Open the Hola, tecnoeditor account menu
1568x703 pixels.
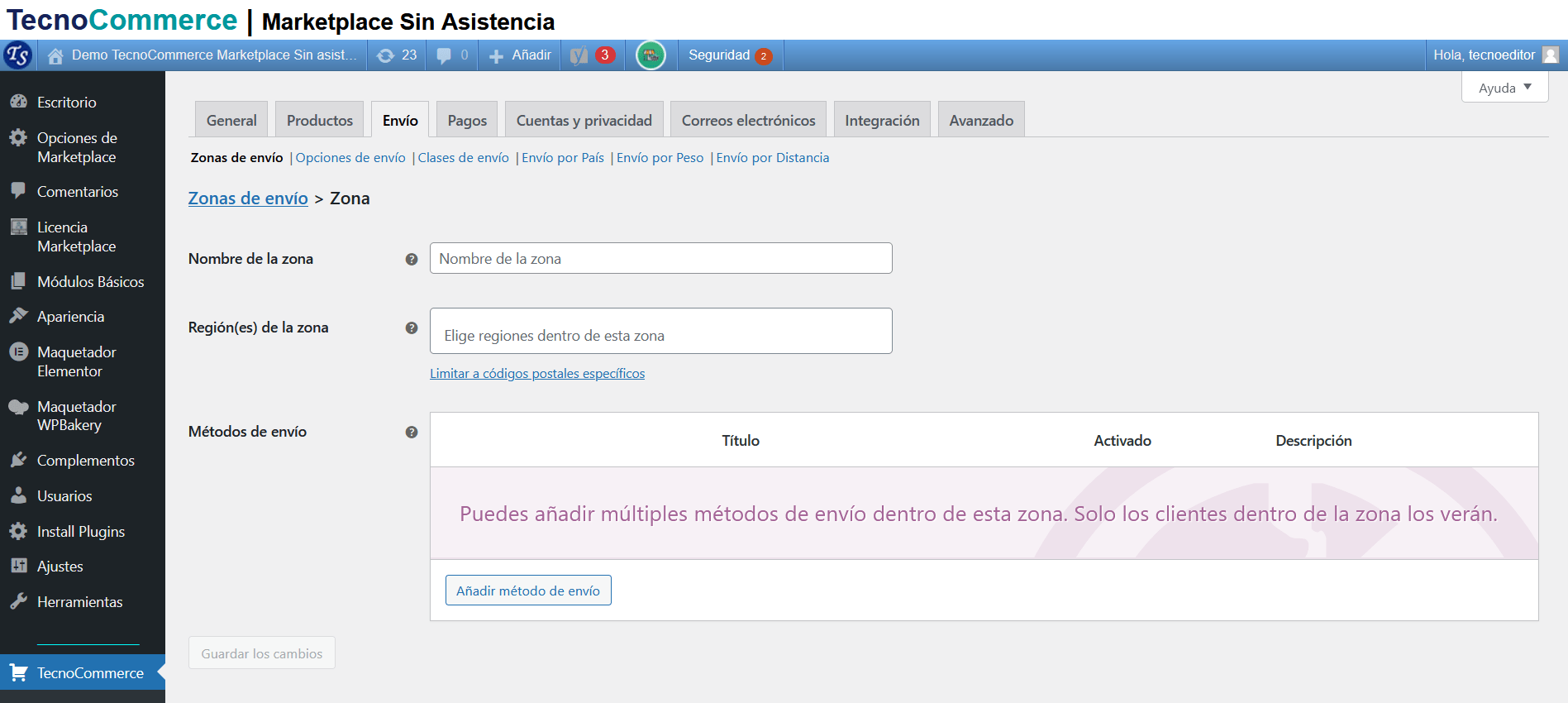tap(1495, 55)
